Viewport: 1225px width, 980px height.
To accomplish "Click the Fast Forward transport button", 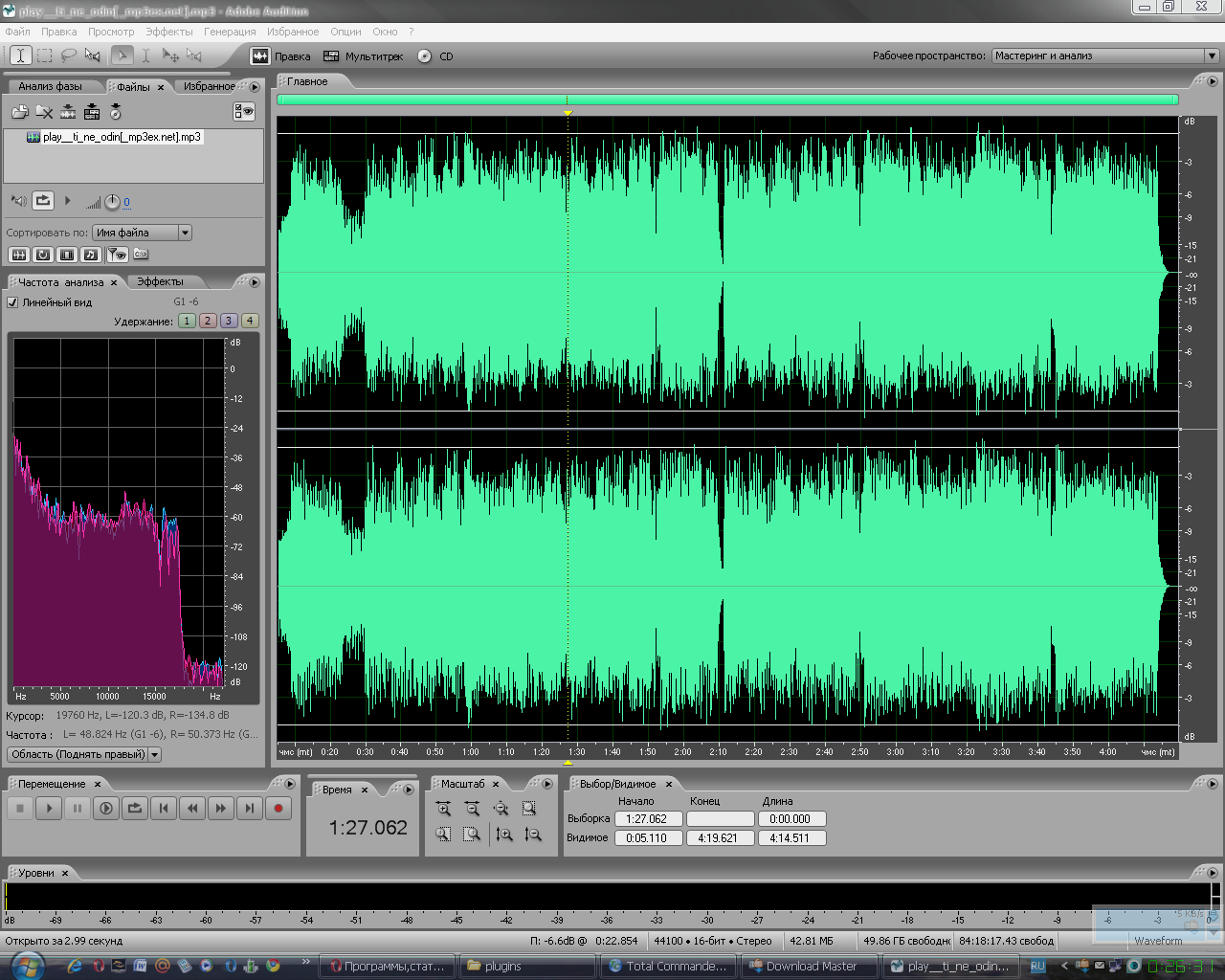I will 221,809.
